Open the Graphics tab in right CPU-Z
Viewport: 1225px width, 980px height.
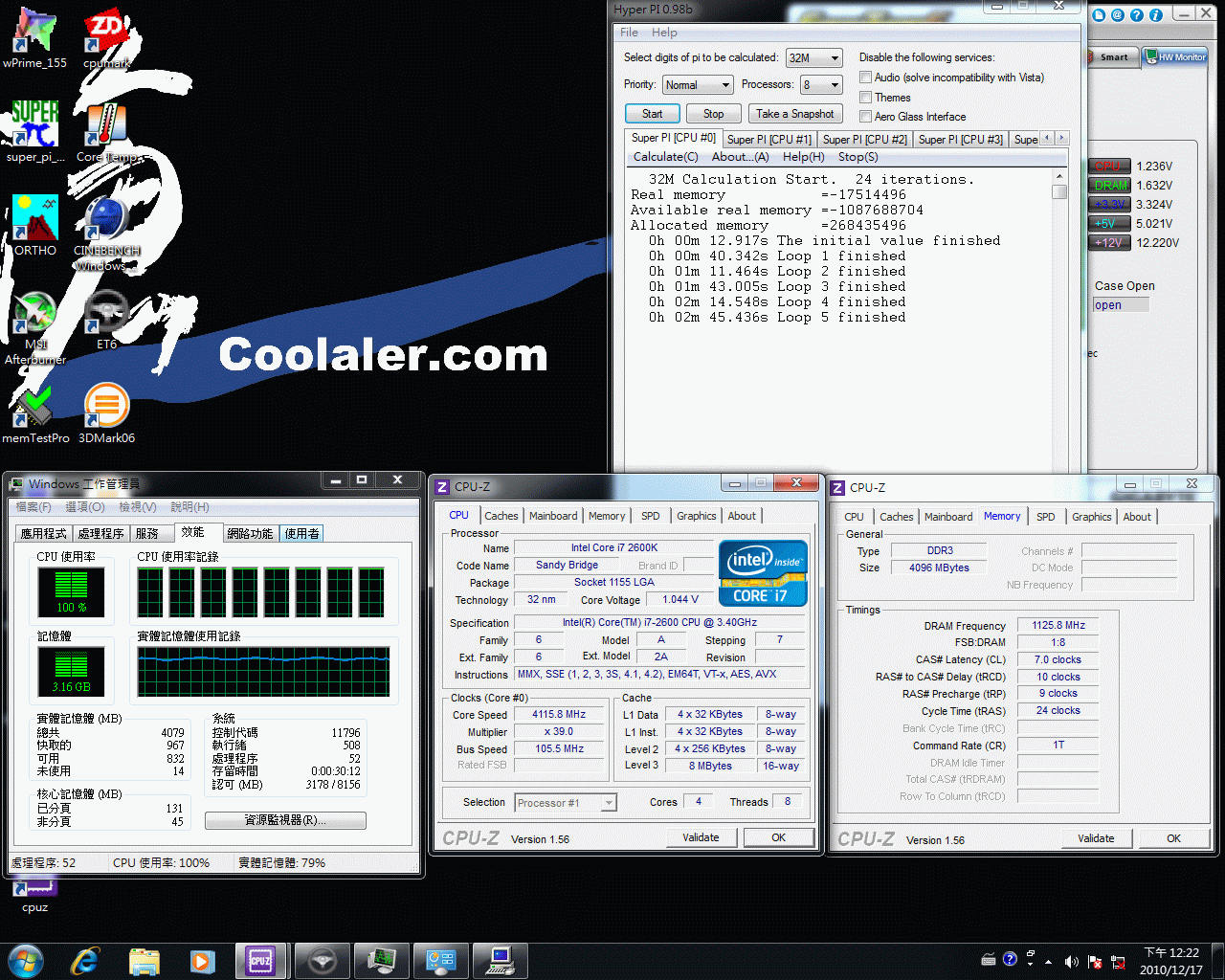1091,517
